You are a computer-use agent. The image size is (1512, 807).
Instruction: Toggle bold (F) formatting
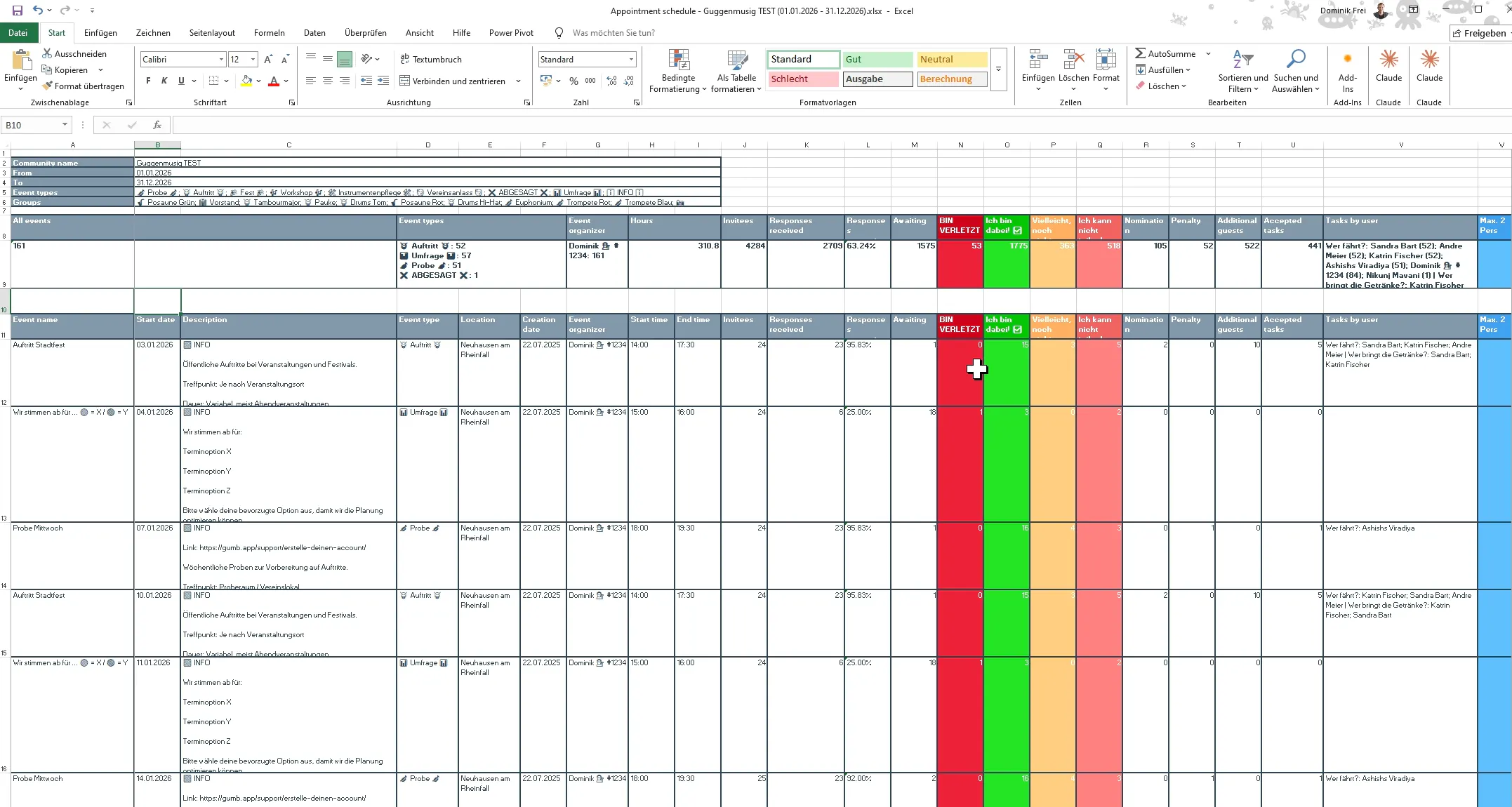[x=148, y=81]
